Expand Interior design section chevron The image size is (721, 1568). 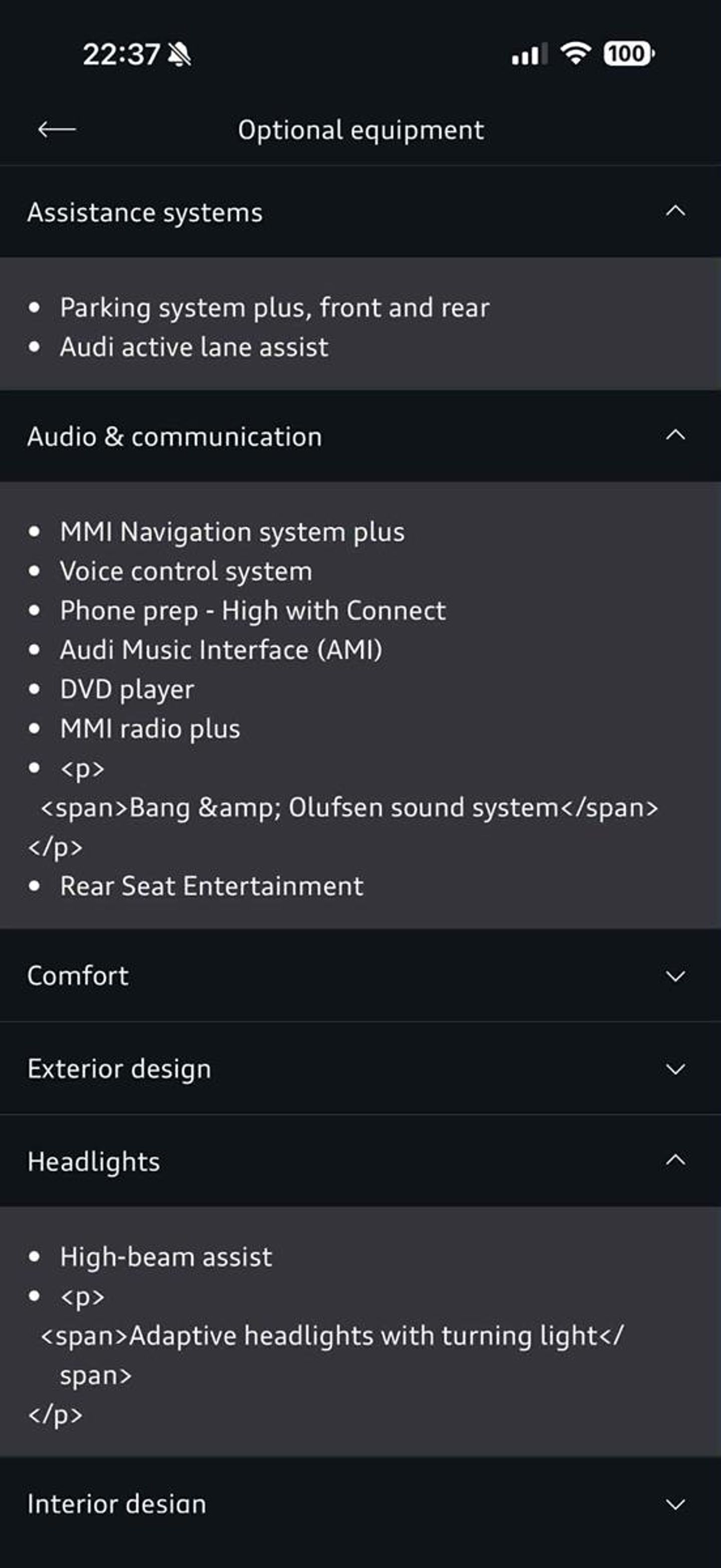[675, 1505]
